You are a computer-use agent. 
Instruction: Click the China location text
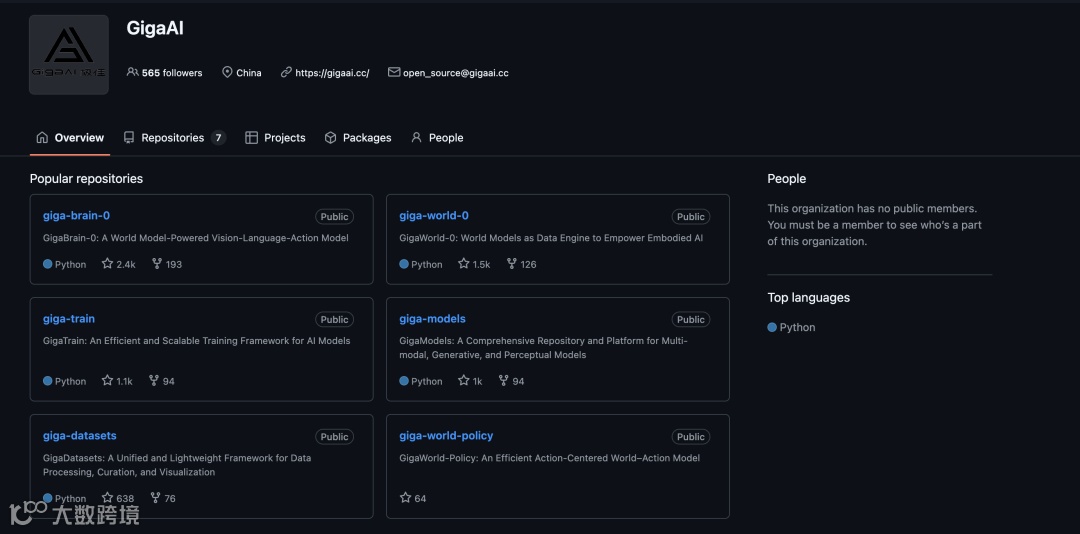[249, 72]
